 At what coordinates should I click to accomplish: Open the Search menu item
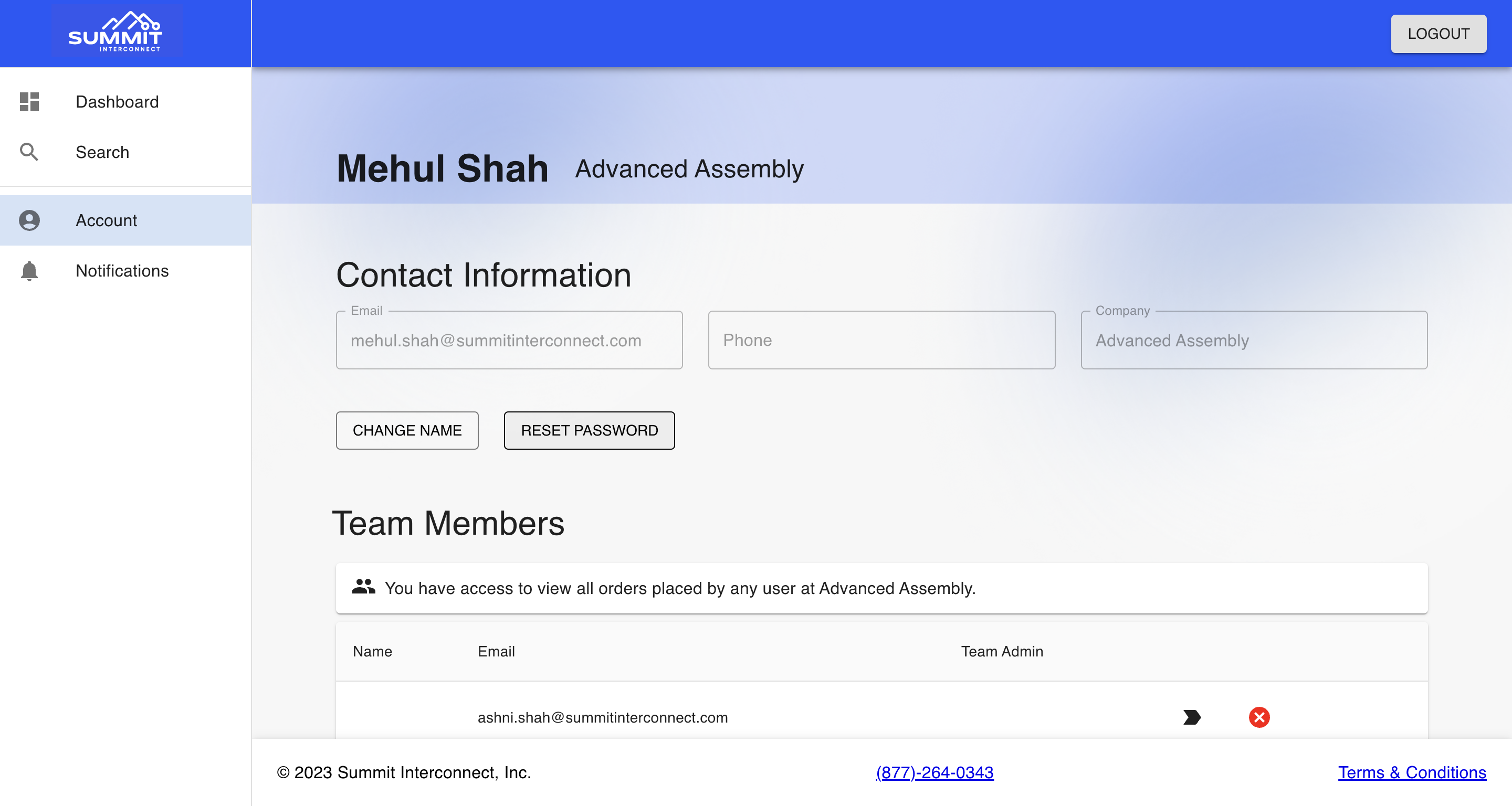click(x=125, y=152)
